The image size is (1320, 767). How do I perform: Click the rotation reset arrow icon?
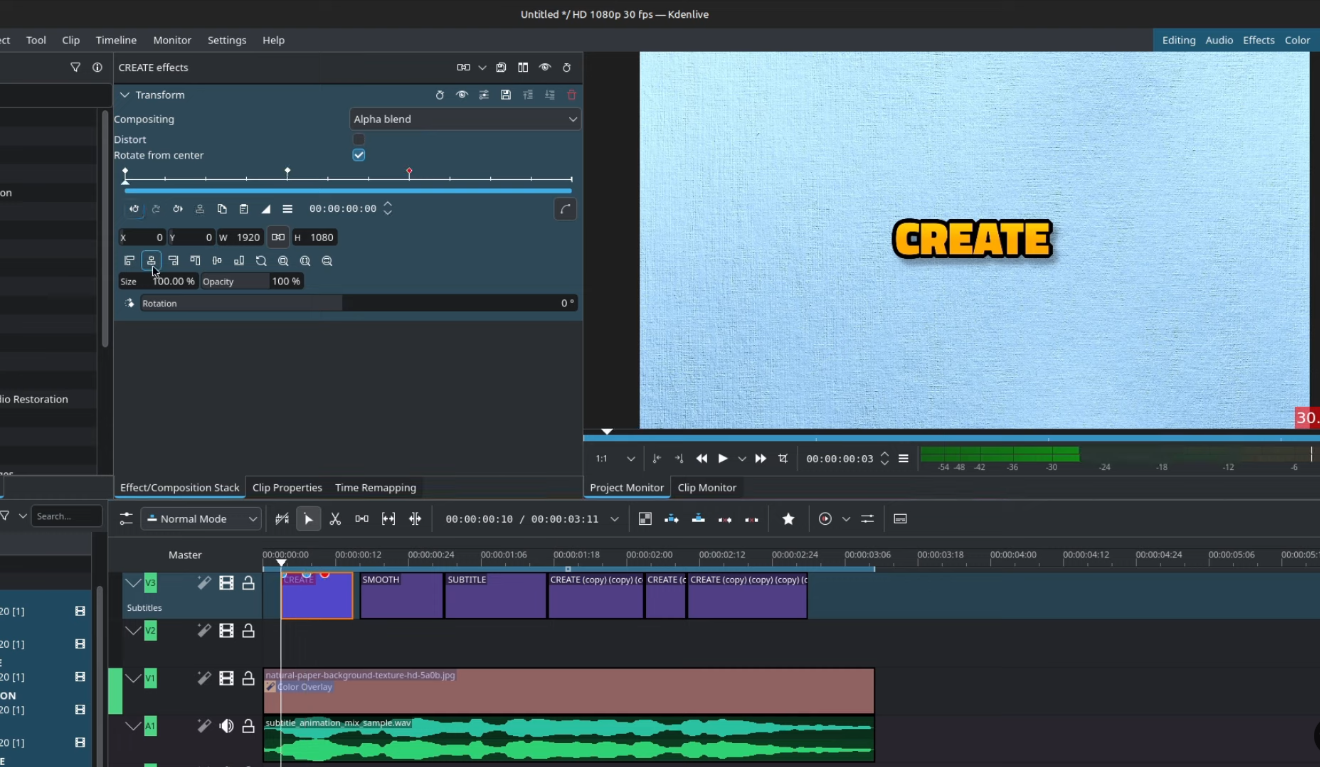click(130, 303)
